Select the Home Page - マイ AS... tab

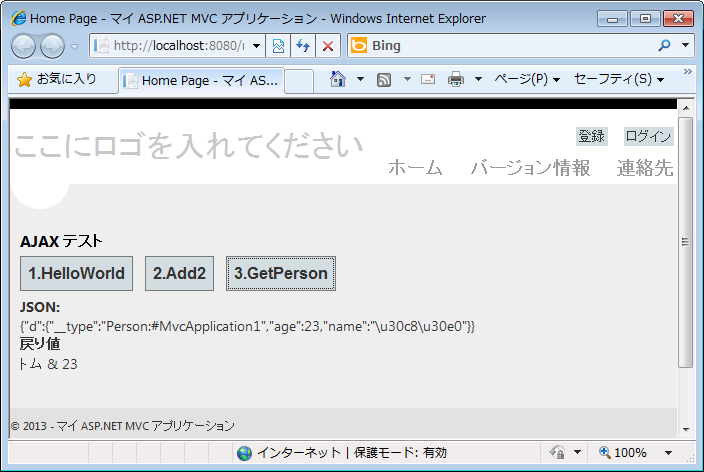pyautogui.click(x=202, y=80)
